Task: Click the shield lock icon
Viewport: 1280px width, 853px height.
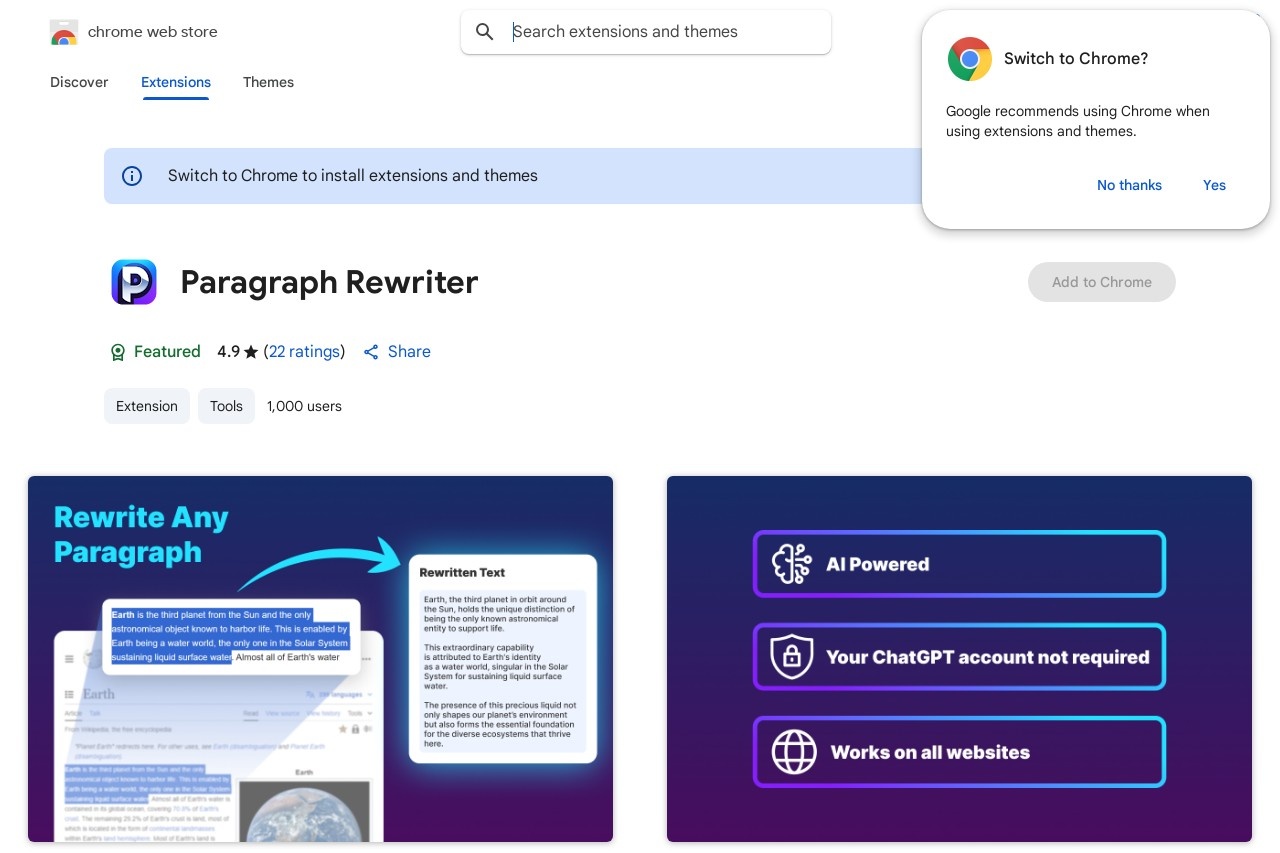Action: point(792,657)
